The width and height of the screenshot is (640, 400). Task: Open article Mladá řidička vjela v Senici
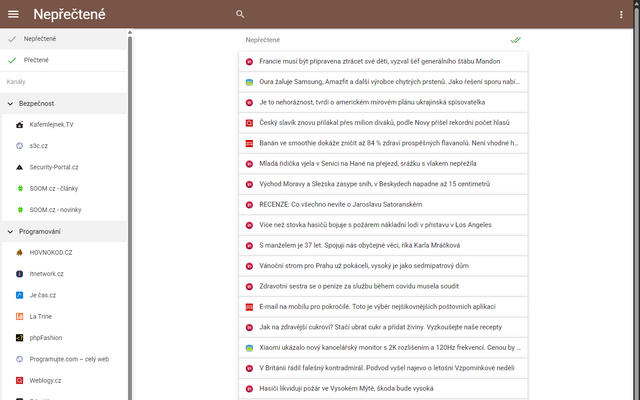click(x=383, y=164)
